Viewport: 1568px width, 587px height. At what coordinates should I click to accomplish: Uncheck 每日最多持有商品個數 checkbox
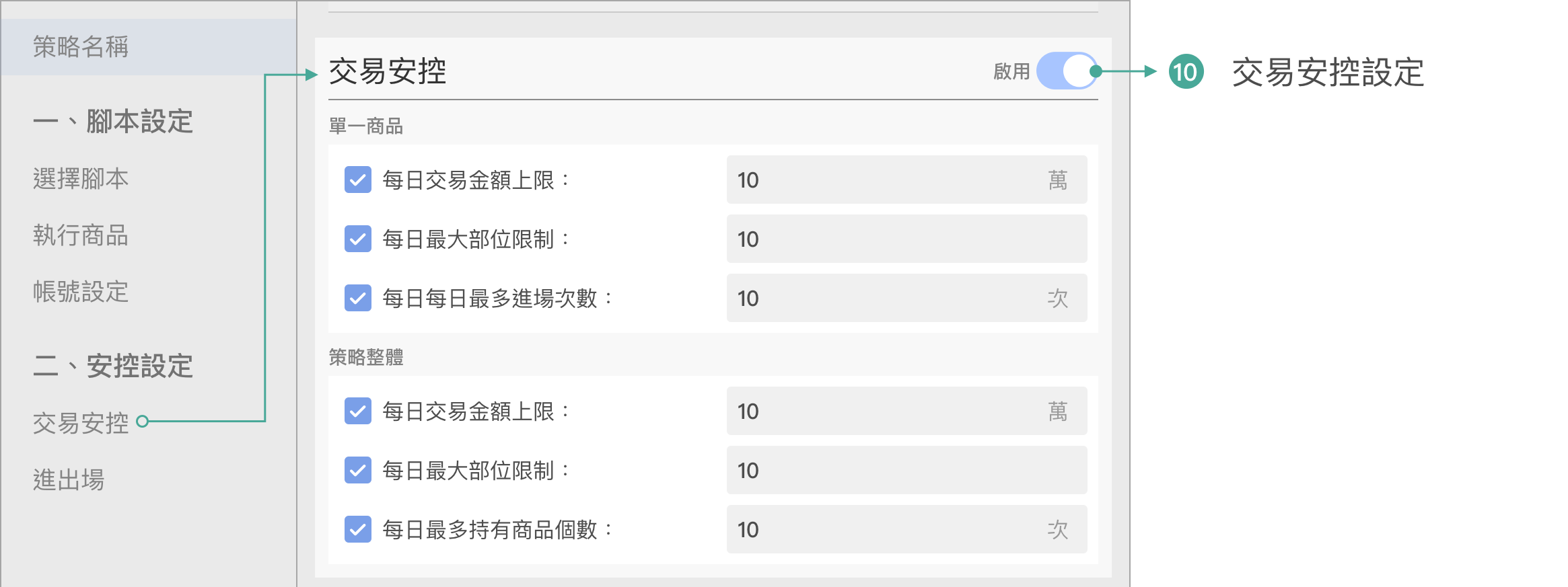358,529
